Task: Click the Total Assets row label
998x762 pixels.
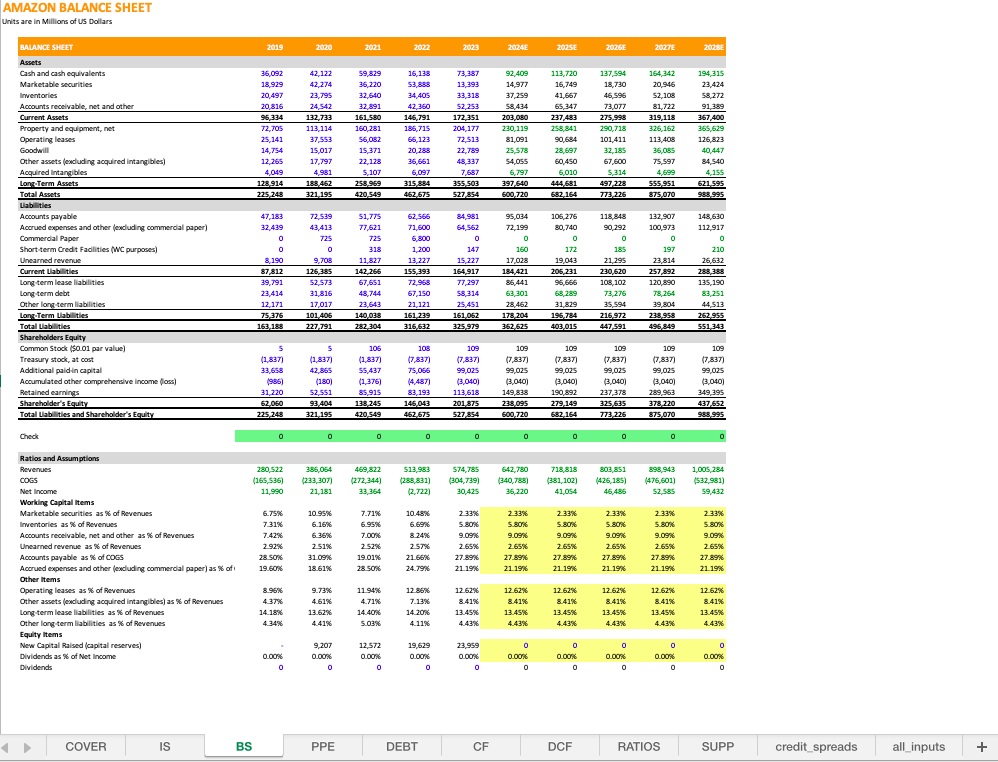Action: (x=40, y=195)
